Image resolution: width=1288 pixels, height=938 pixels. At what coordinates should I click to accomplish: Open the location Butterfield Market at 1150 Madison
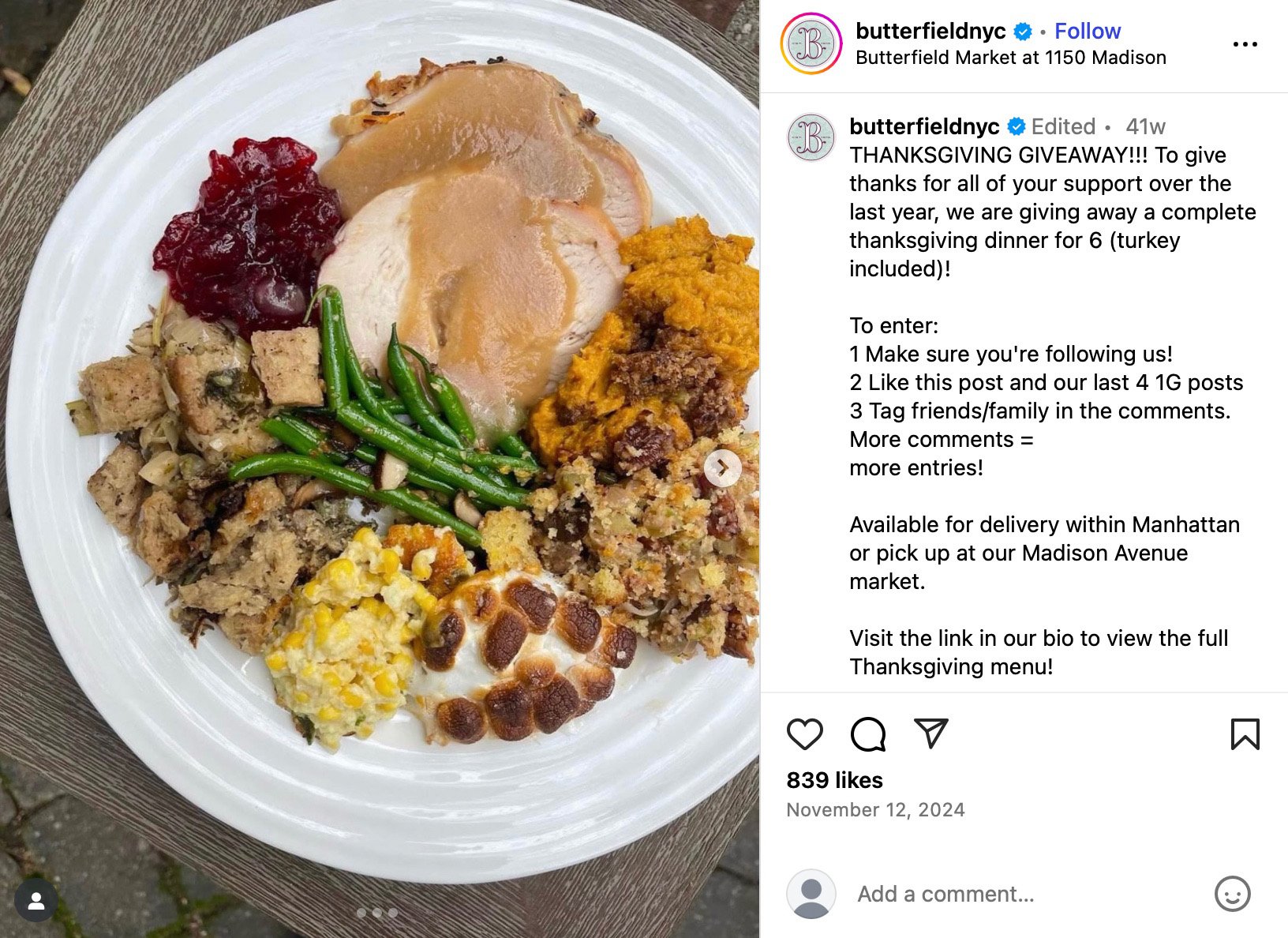[x=1011, y=57]
